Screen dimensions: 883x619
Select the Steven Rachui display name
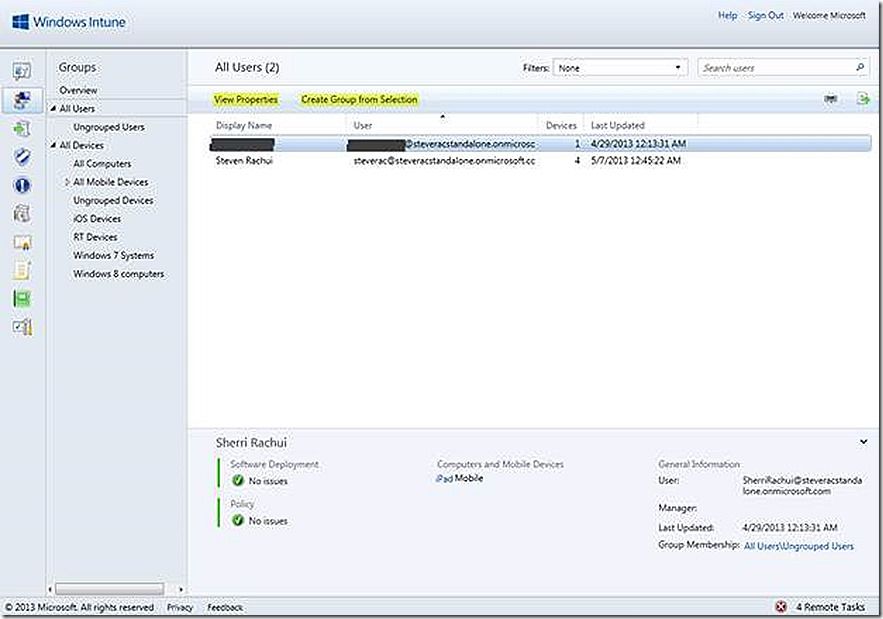click(244, 161)
